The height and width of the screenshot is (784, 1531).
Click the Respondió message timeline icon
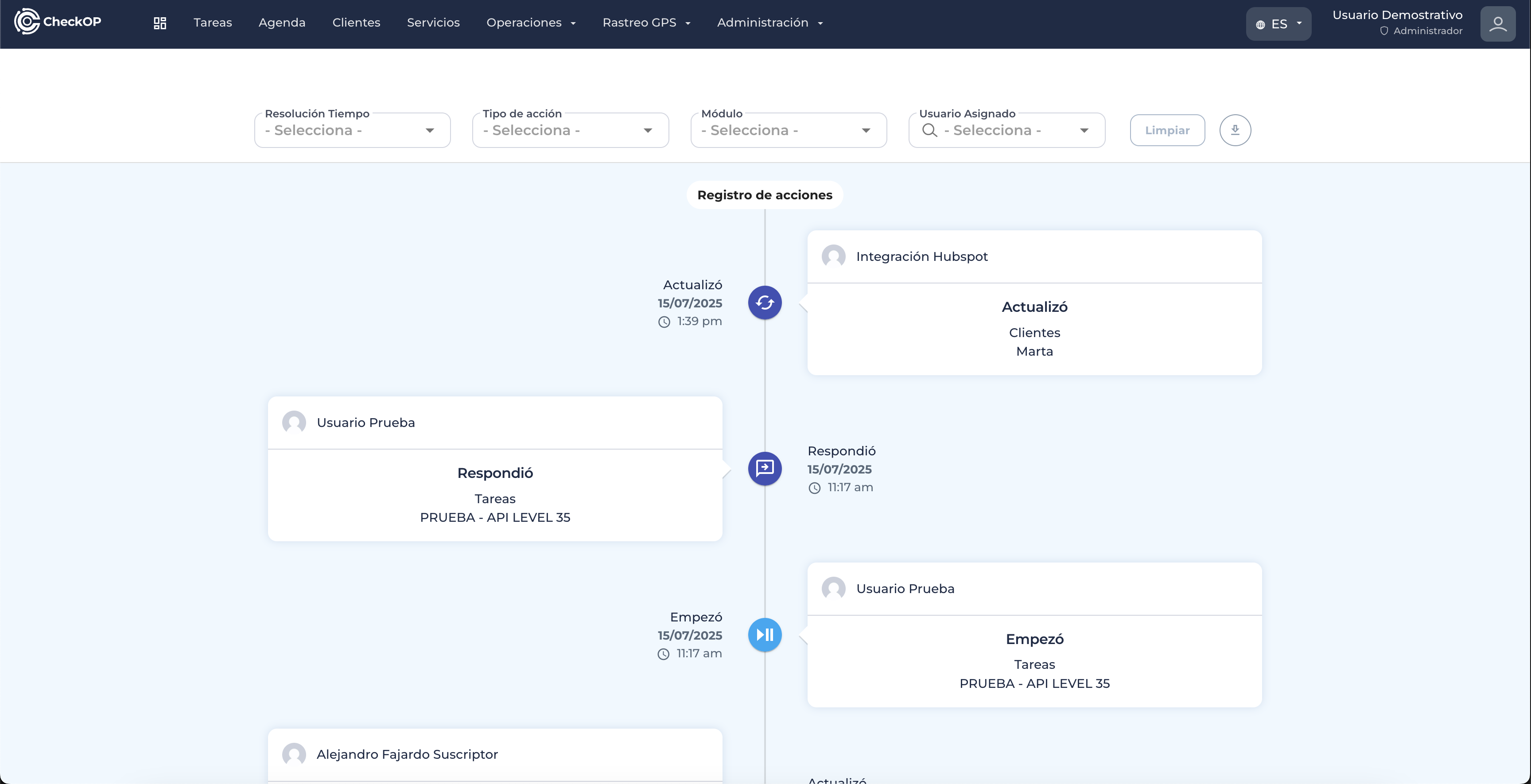[x=764, y=468]
